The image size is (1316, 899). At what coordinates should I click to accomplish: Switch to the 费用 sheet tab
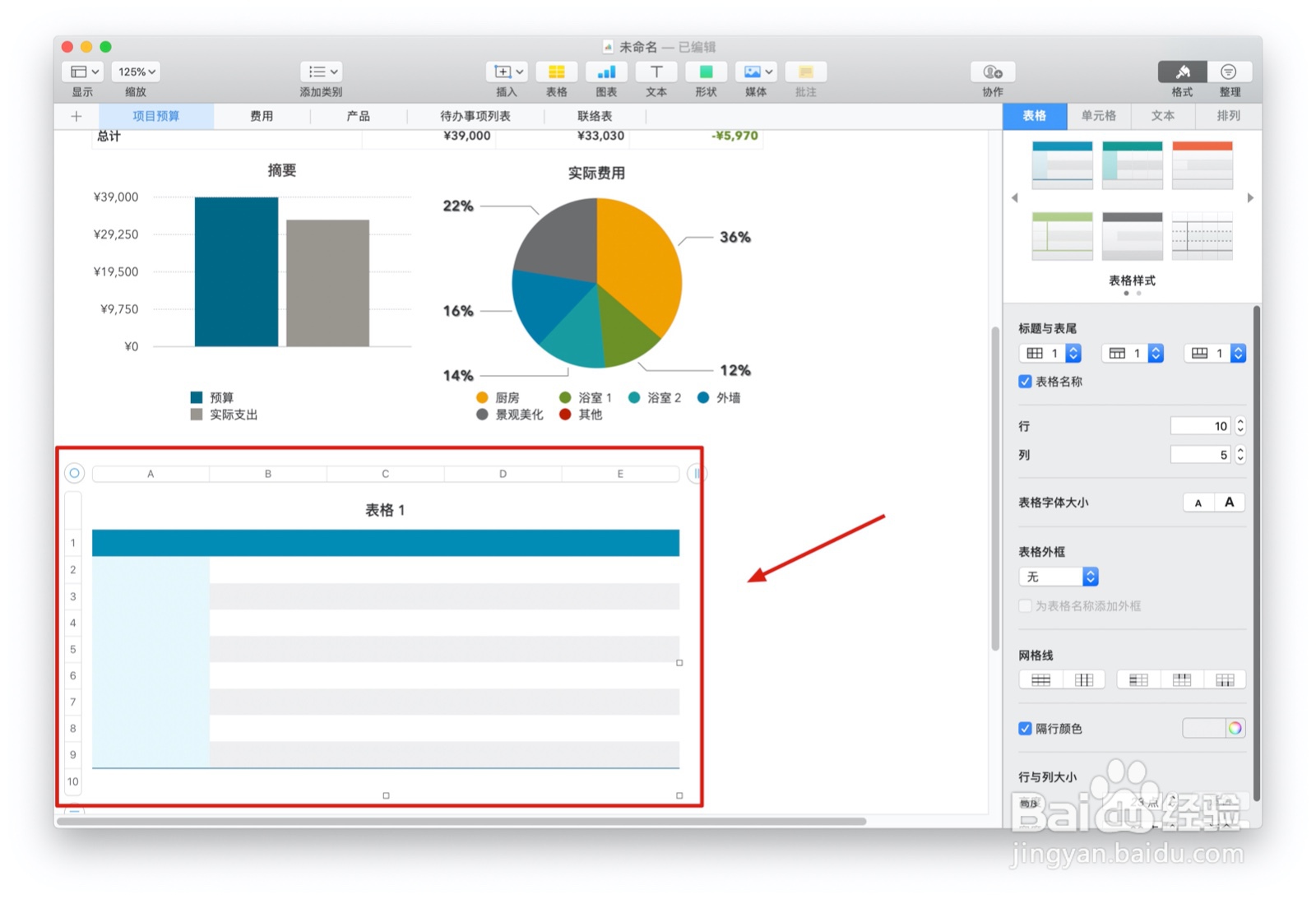[262, 116]
